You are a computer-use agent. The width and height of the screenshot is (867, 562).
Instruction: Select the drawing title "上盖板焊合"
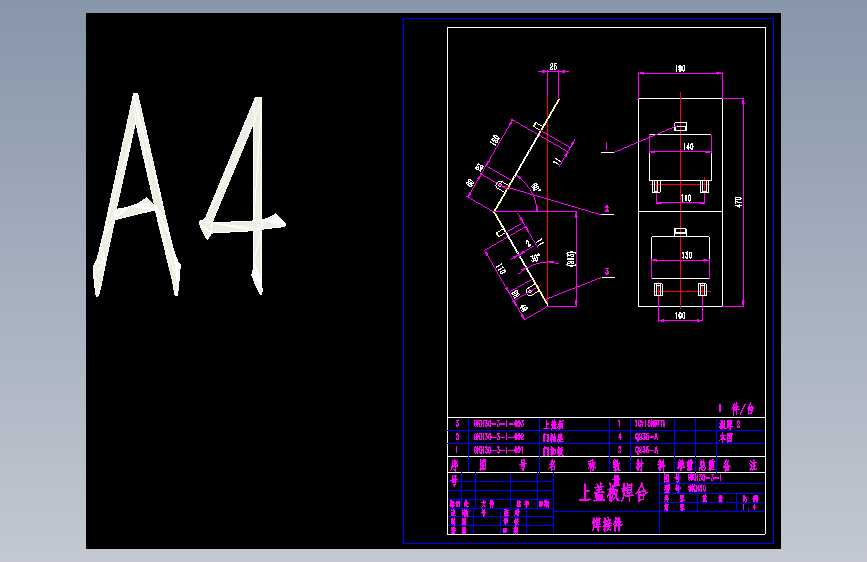tap(613, 492)
